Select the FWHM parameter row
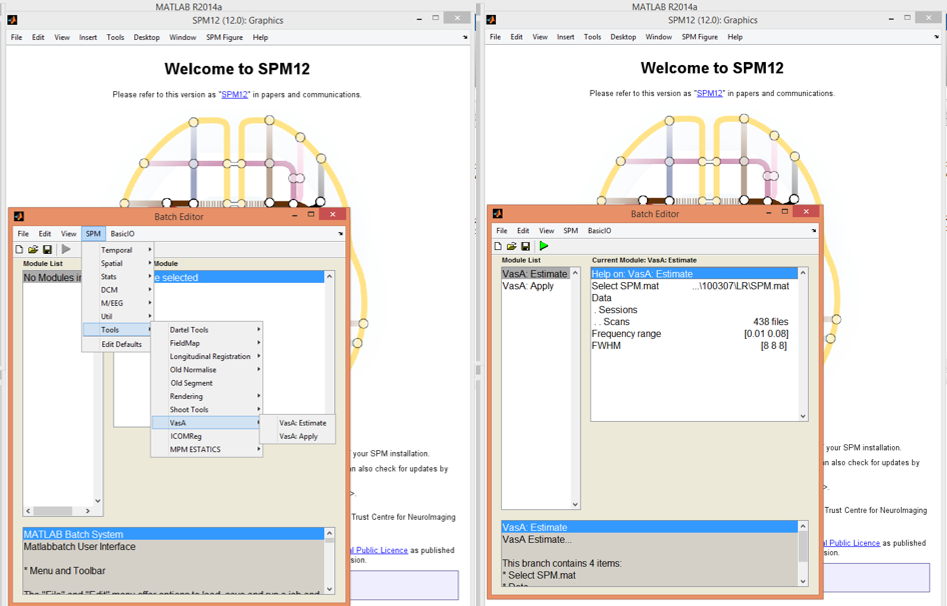 (x=606, y=345)
